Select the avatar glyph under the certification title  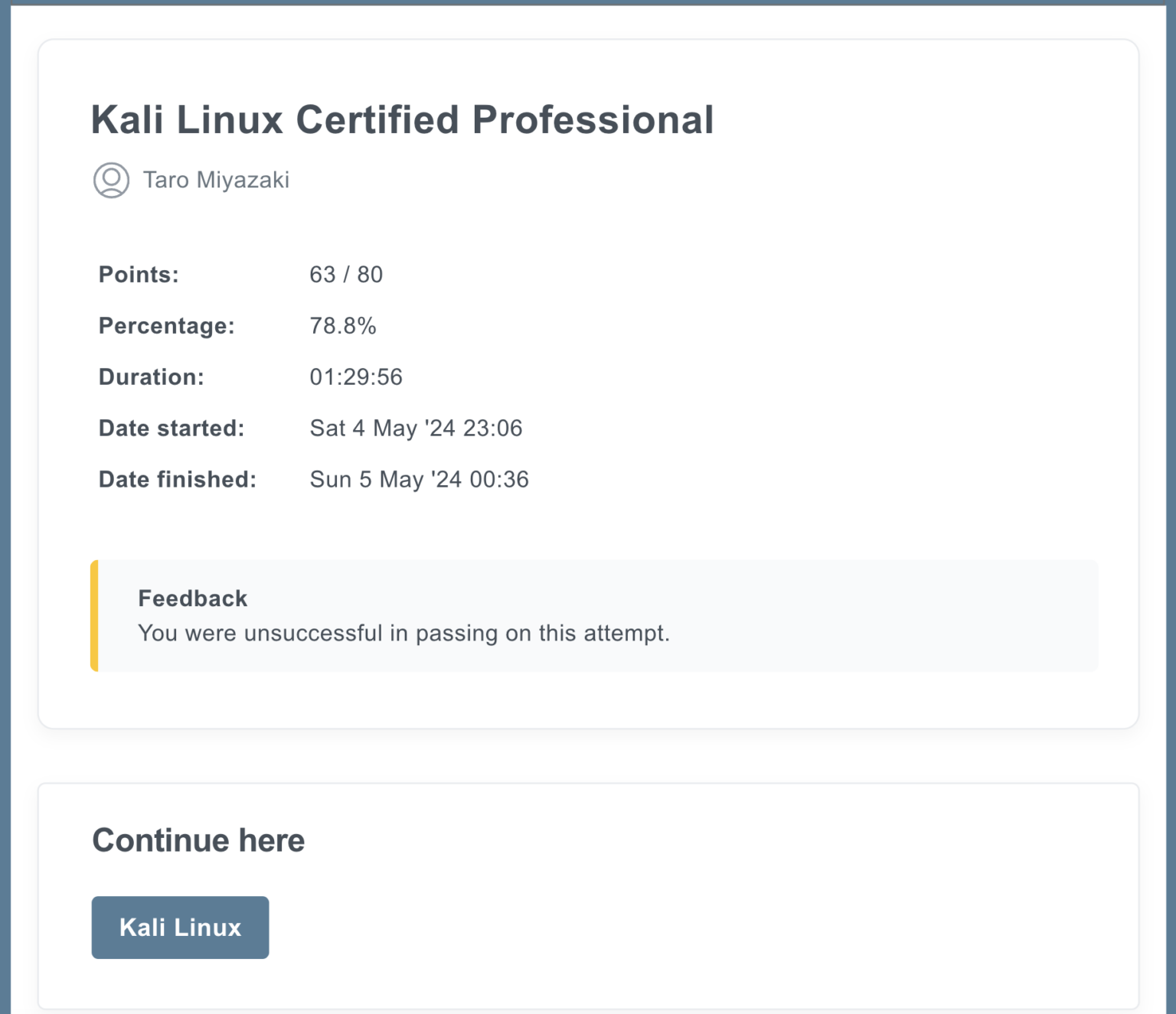112,181
